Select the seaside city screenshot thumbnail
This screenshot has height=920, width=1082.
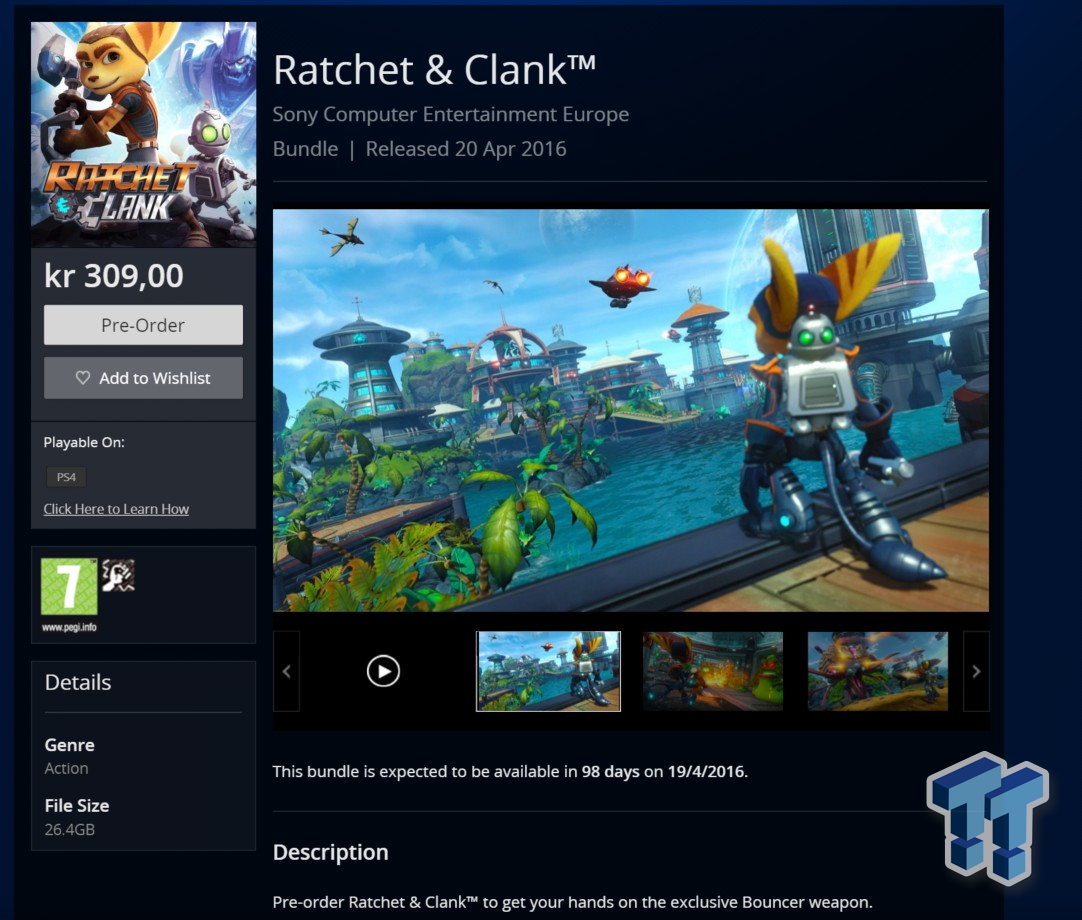coord(549,671)
